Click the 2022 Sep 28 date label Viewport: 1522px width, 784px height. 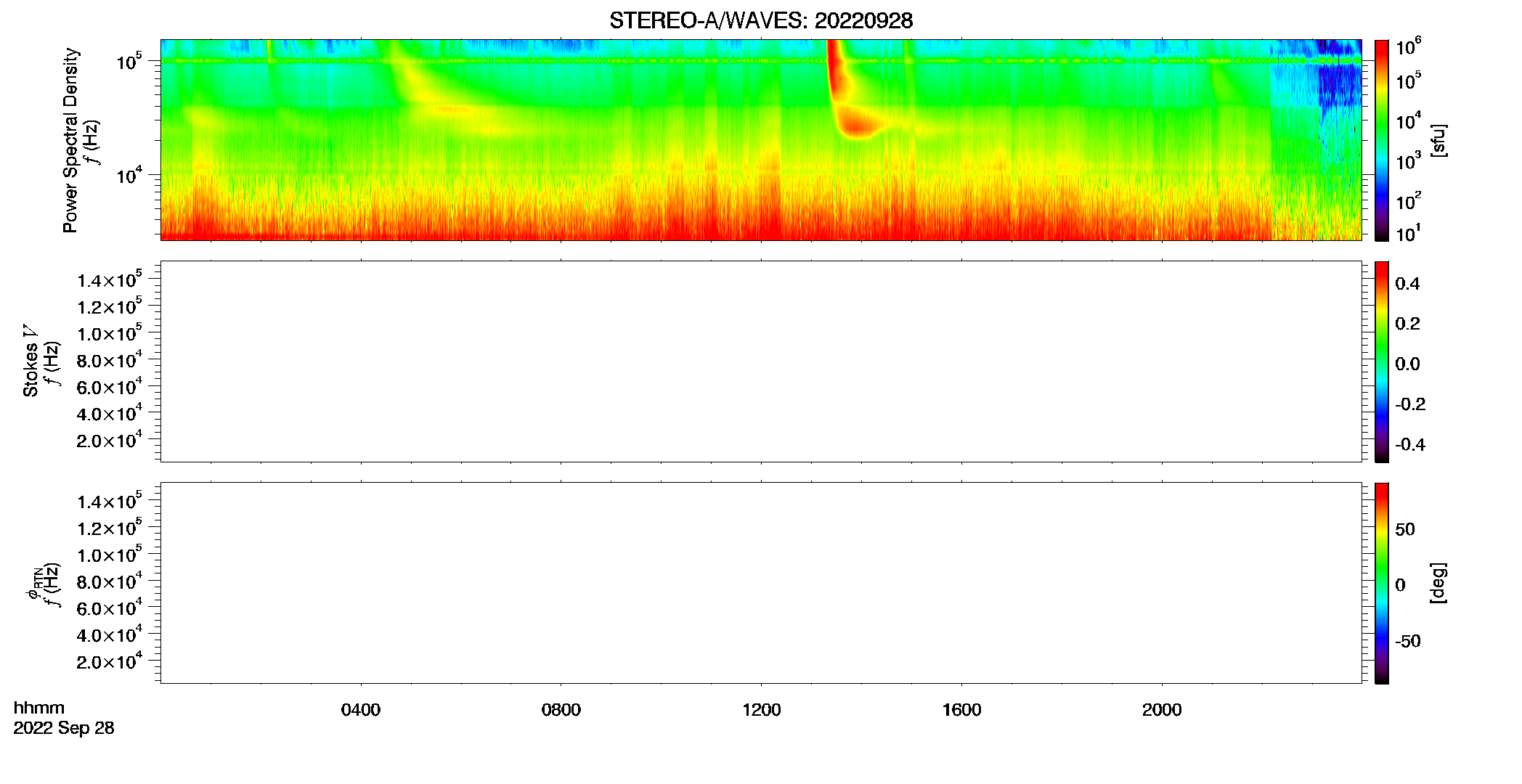64,728
